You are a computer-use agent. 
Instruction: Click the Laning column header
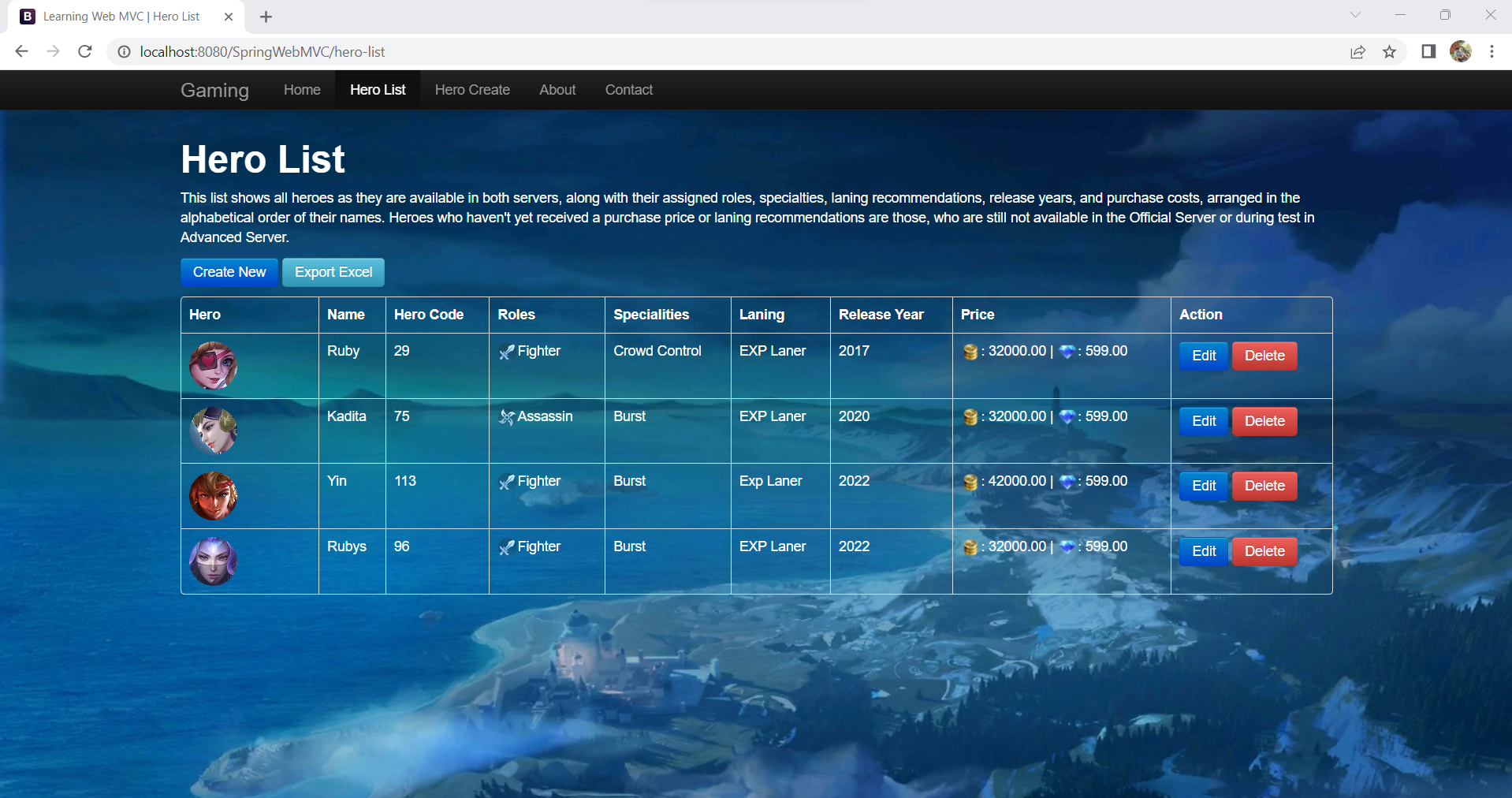click(x=780, y=315)
